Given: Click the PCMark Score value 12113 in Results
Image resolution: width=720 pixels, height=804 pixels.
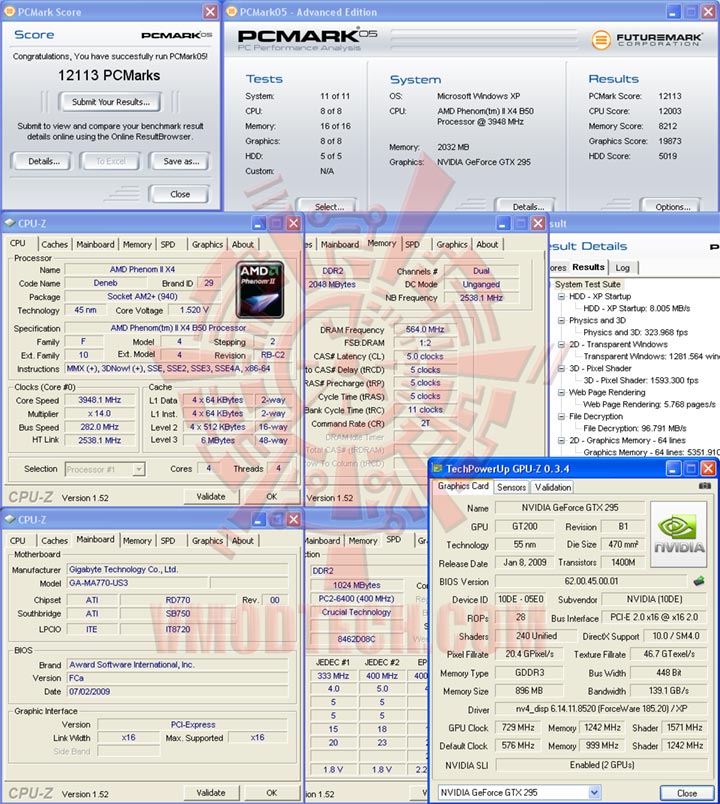Looking at the screenshot, I should tap(670, 96).
